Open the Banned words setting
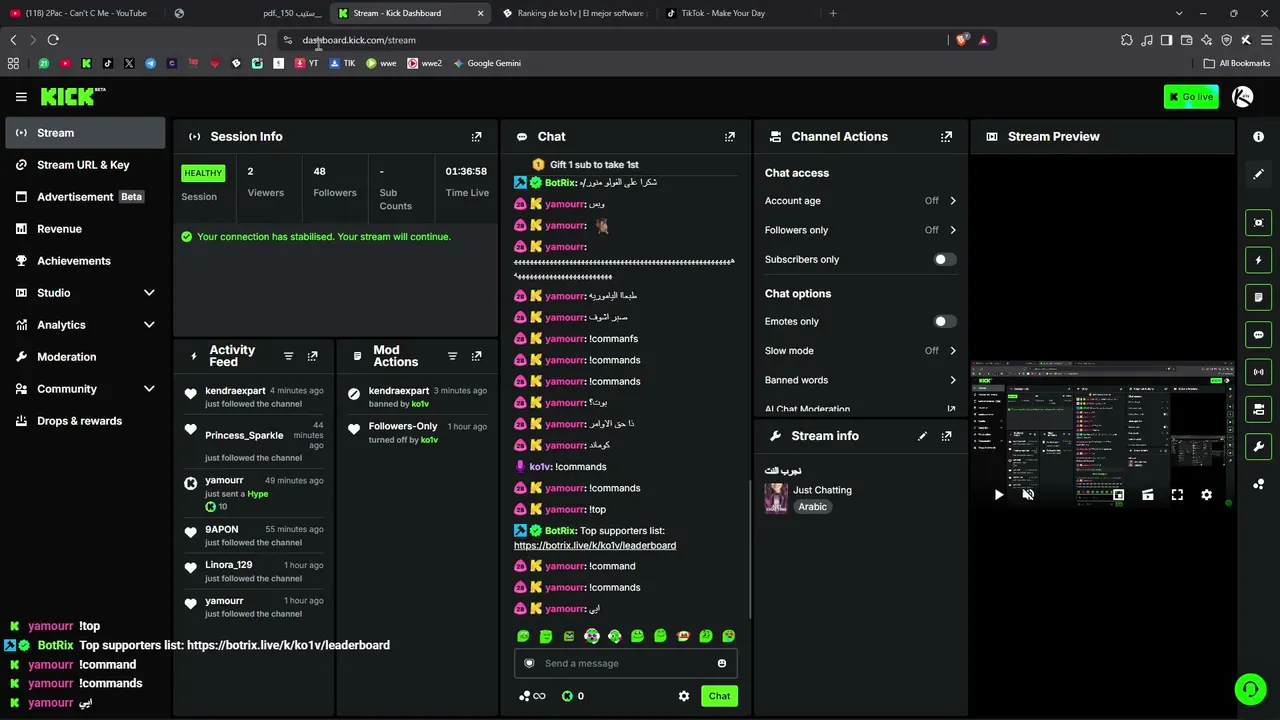 (x=860, y=380)
